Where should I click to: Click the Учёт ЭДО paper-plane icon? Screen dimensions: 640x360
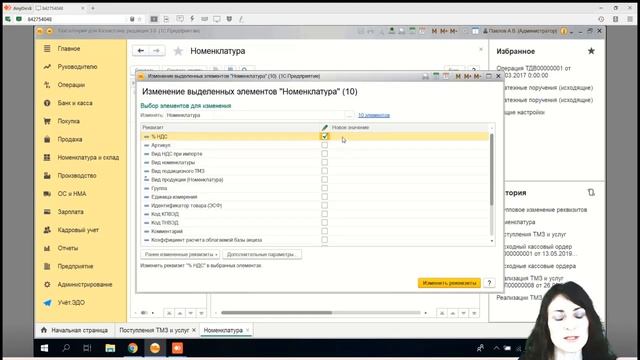tap(47, 303)
